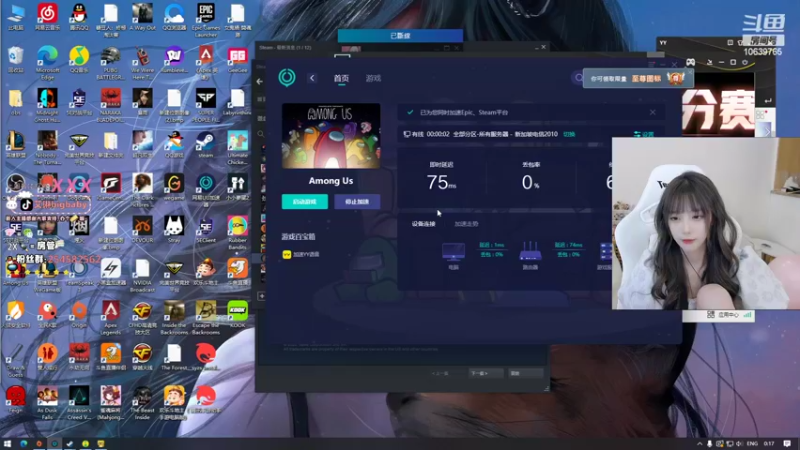Switch to the 首页 home tab
800x450 pixels.
341,78
